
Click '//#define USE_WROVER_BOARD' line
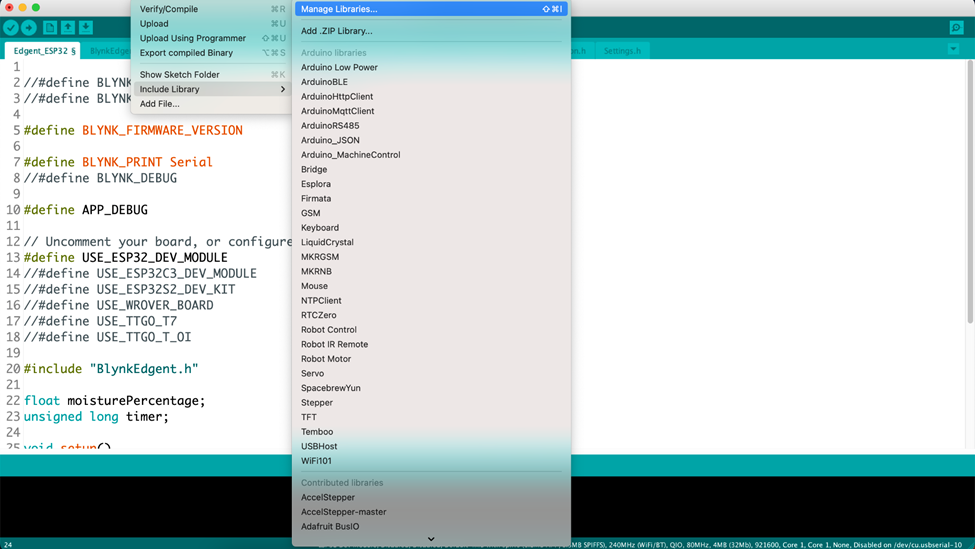119,306
